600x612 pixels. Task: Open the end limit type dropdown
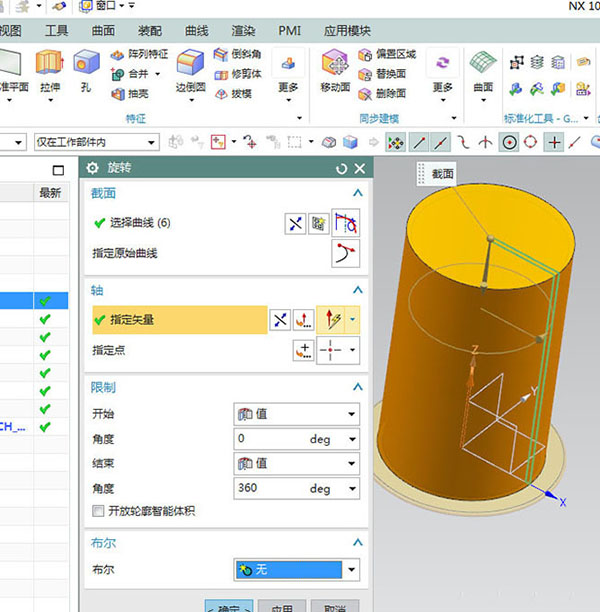(x=297, y=464)
